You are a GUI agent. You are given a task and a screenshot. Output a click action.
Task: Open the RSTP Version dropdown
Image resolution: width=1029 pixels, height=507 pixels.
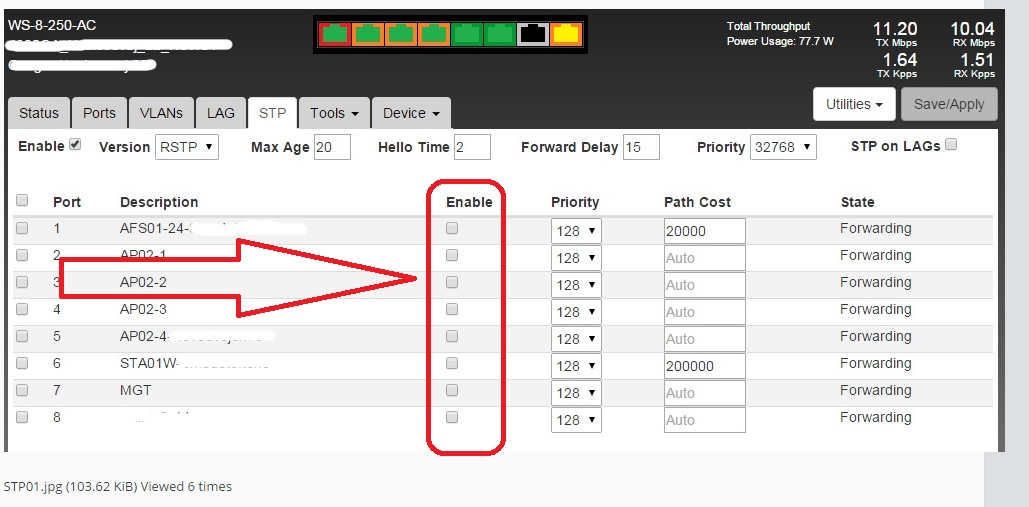coord(186,147)
